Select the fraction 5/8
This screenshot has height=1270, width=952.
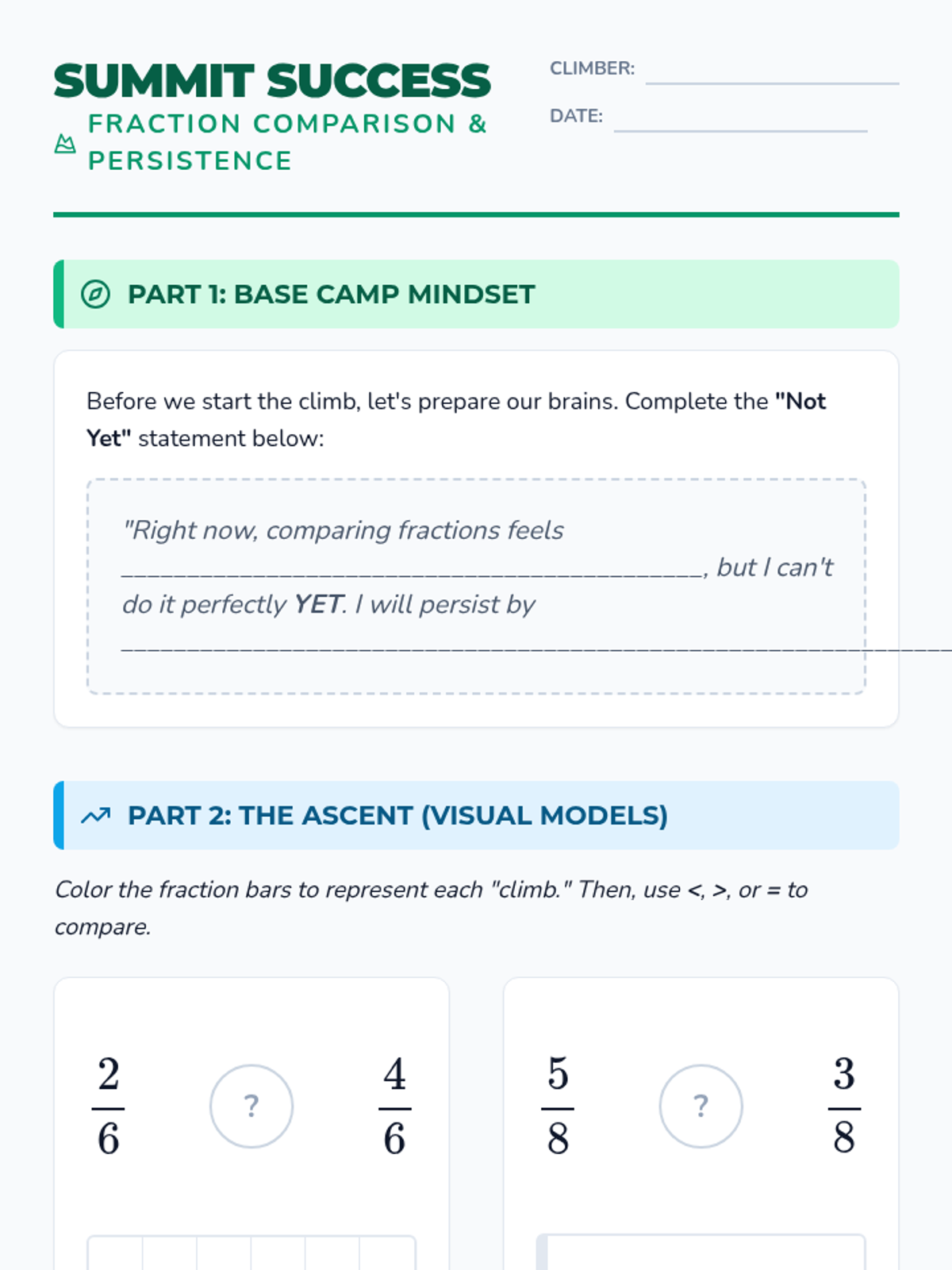coord(558,1106)
